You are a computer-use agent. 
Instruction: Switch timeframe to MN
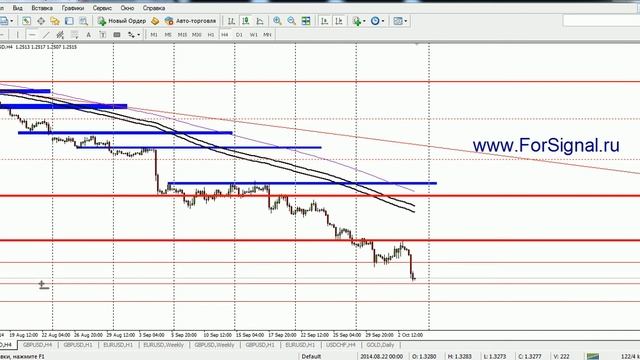tap(267, 35)
